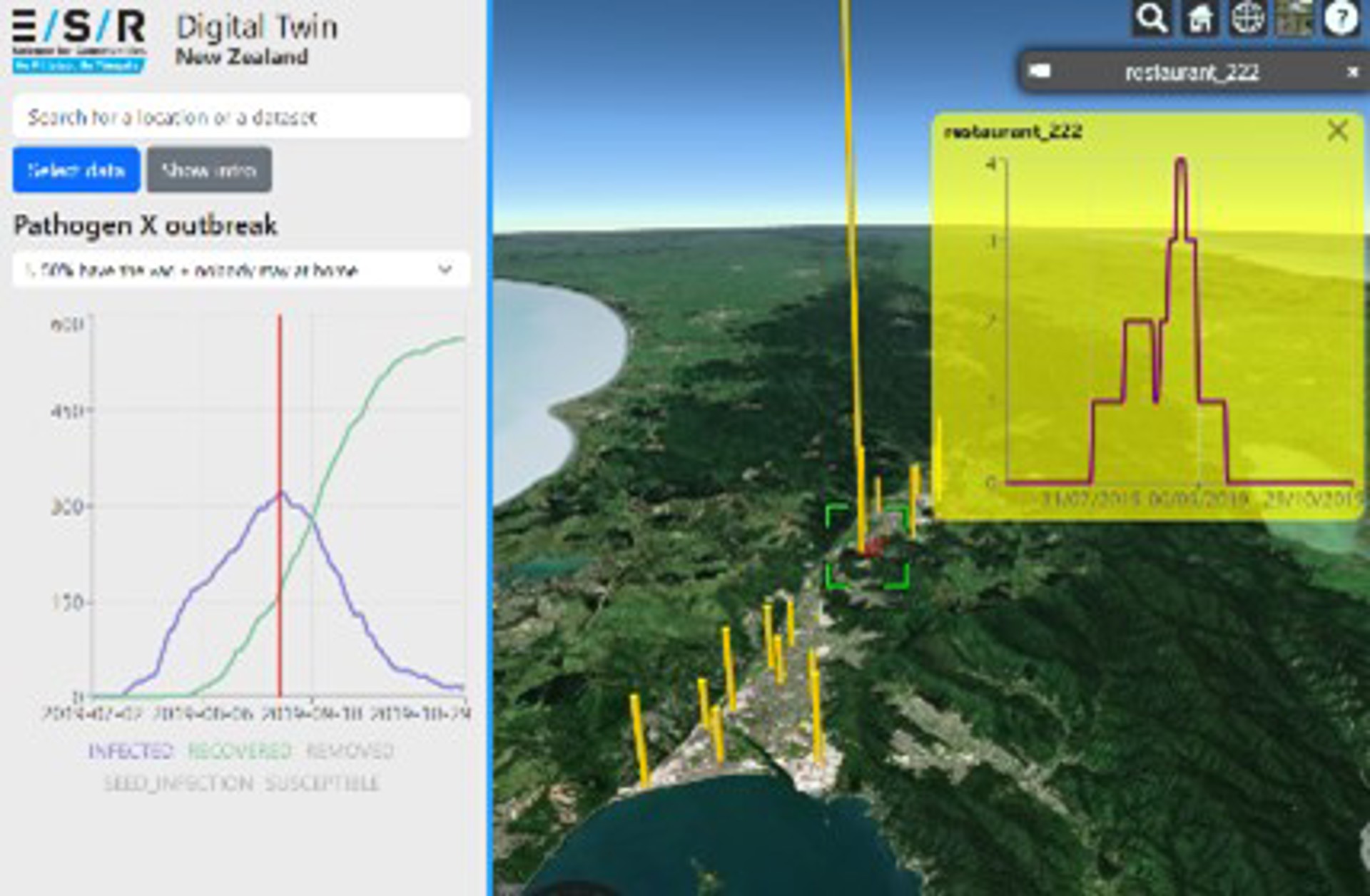Click the ESR logo

pyautogui.click(x=78, y=41)
